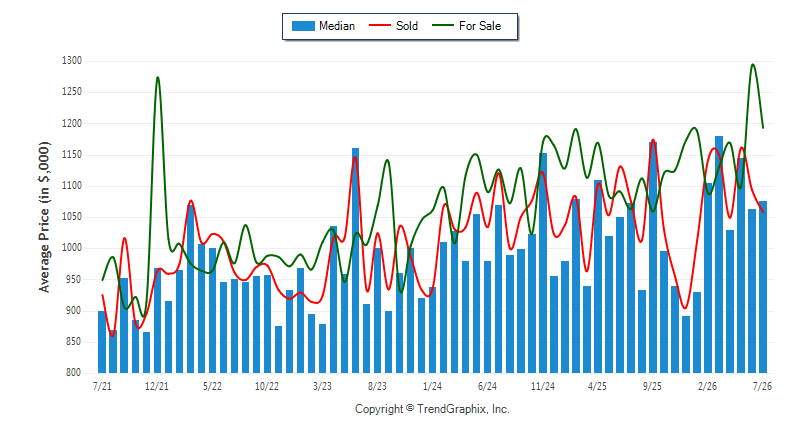800x434 pixels.
Task: Toggle the Sold series legend label
Action: pos(407,26)
